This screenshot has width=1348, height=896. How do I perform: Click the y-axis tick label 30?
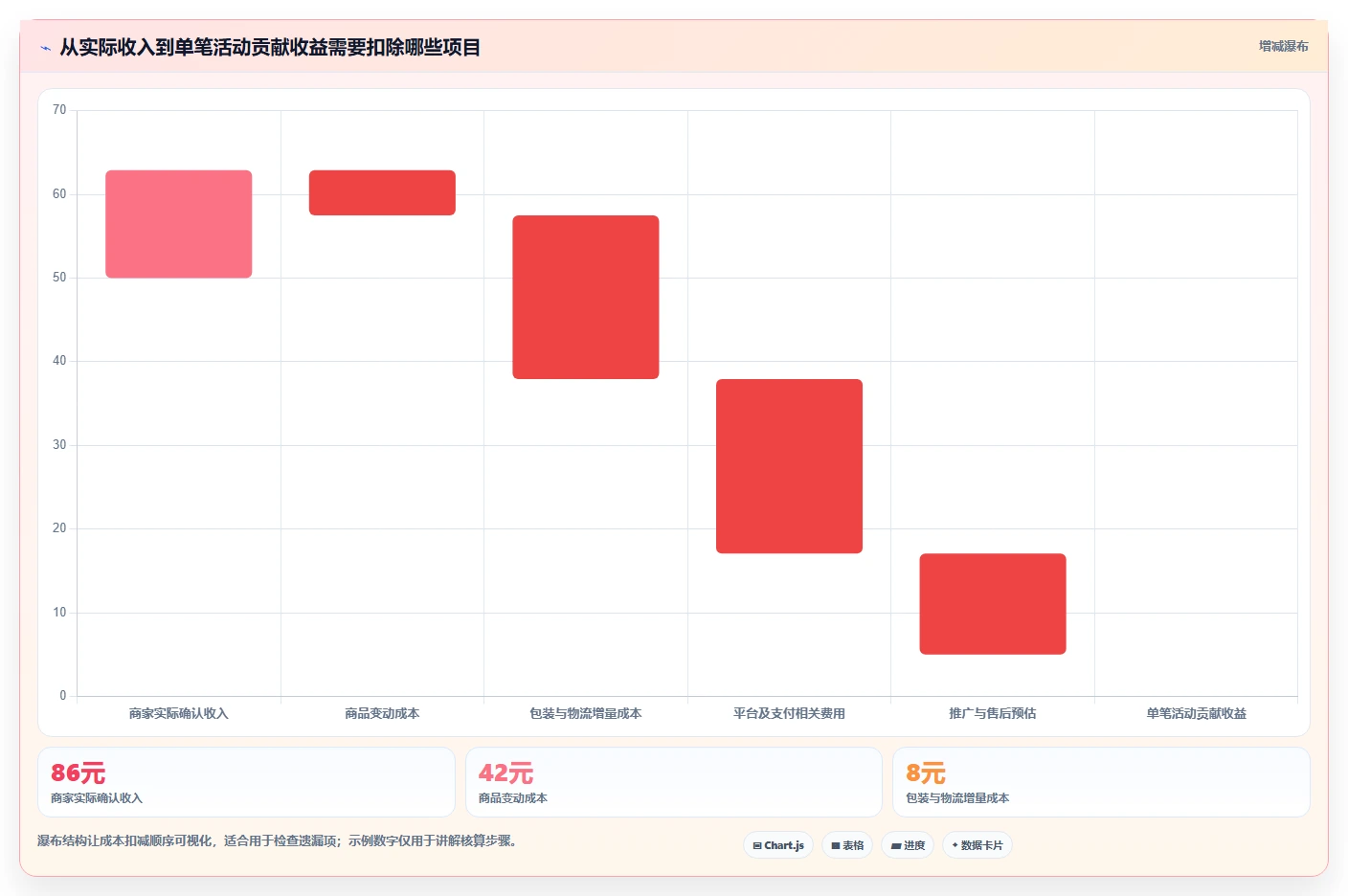click(59, 445)
